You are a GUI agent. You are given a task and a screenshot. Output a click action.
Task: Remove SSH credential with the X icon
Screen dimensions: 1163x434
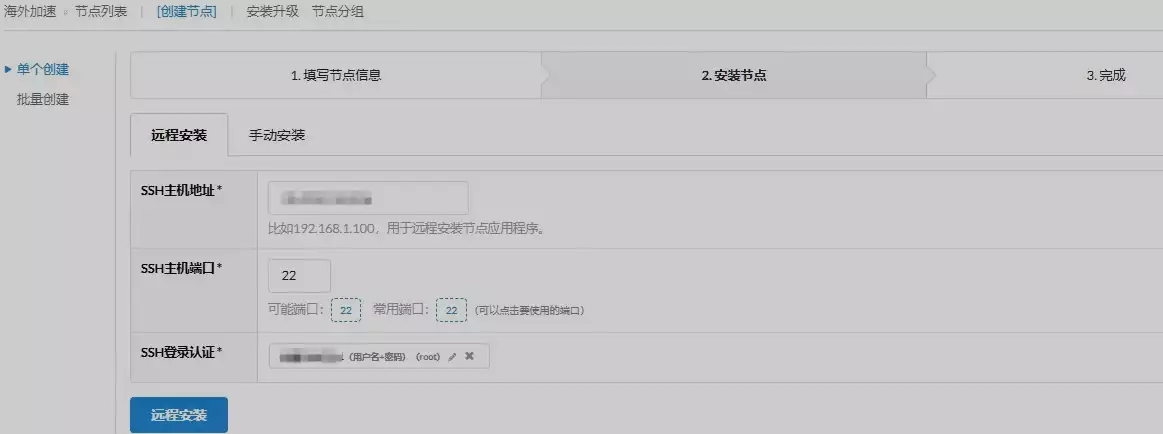click(x=469, y=356)
